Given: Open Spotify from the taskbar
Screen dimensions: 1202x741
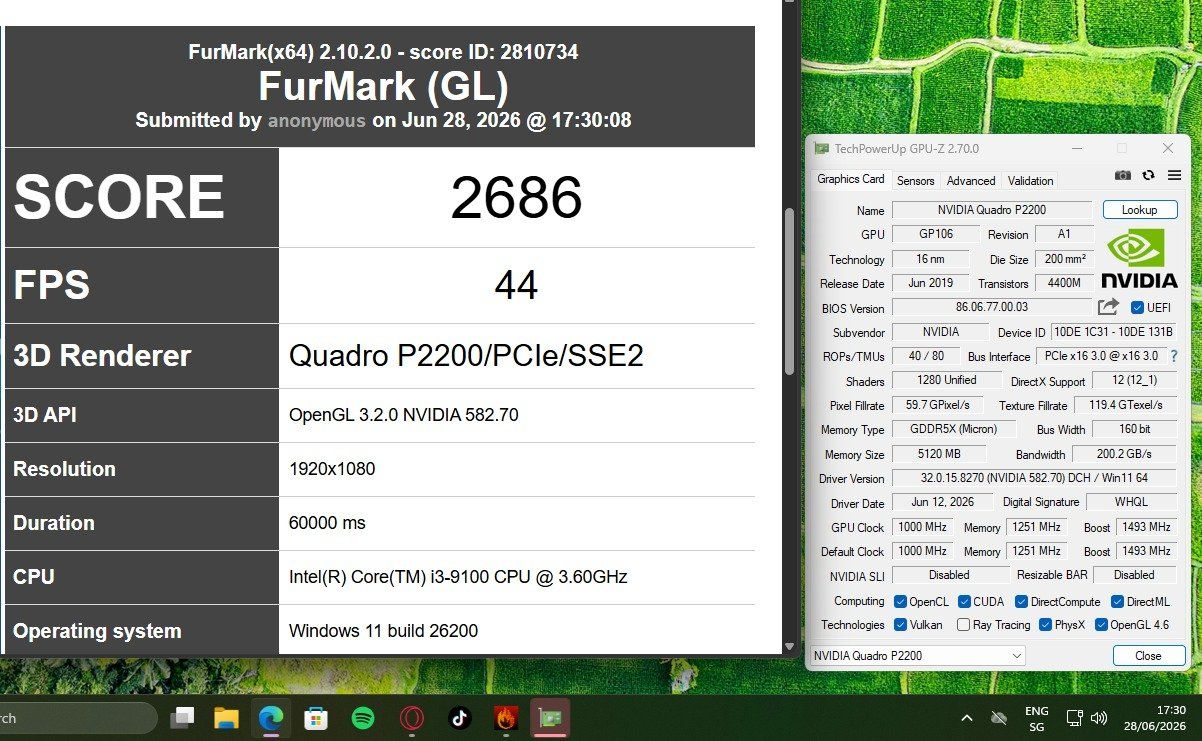Looking at the screenshot, I should 363,718.
